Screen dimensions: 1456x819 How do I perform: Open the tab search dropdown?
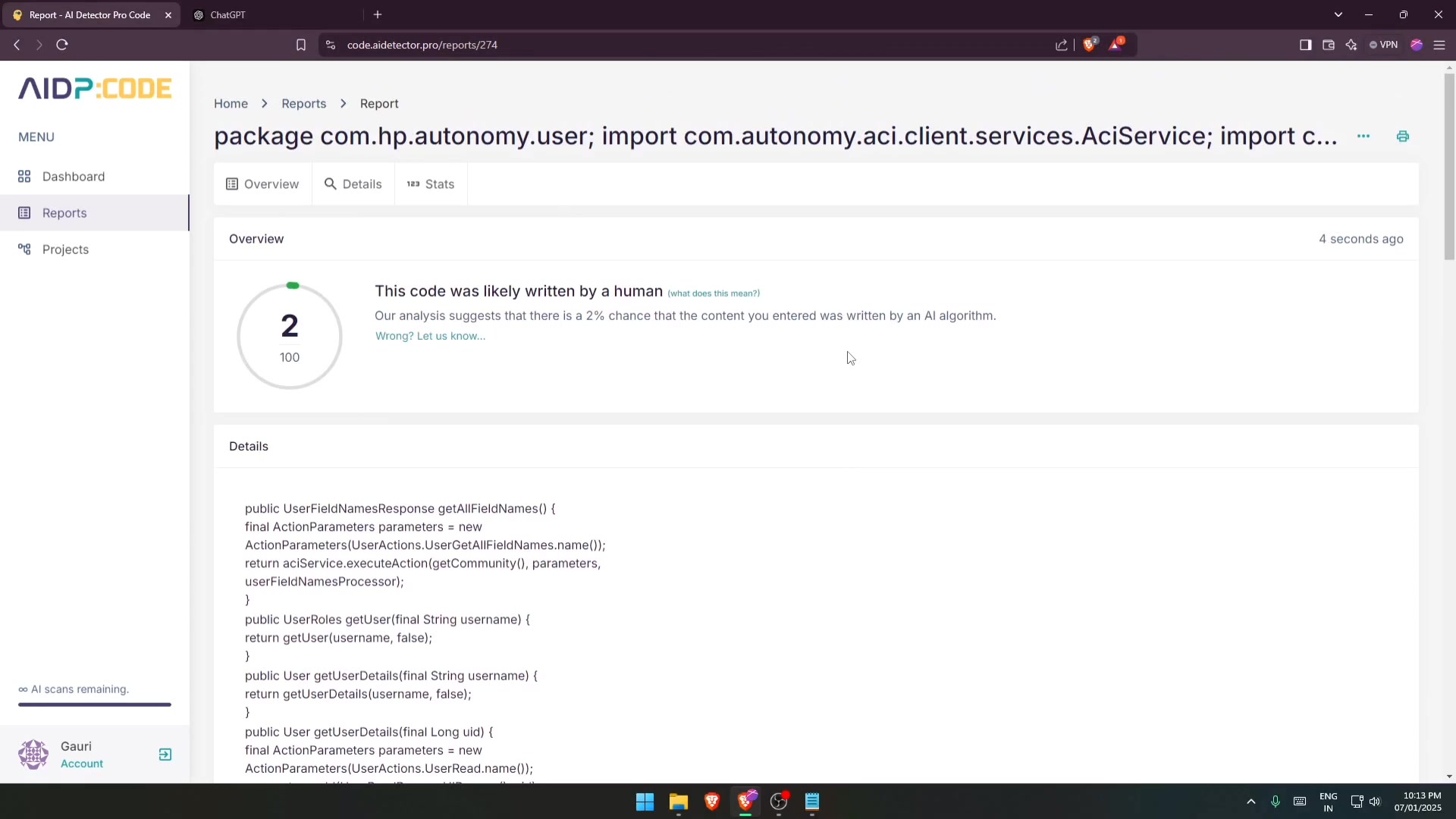pyautogui.click(x=1338, y=15)
